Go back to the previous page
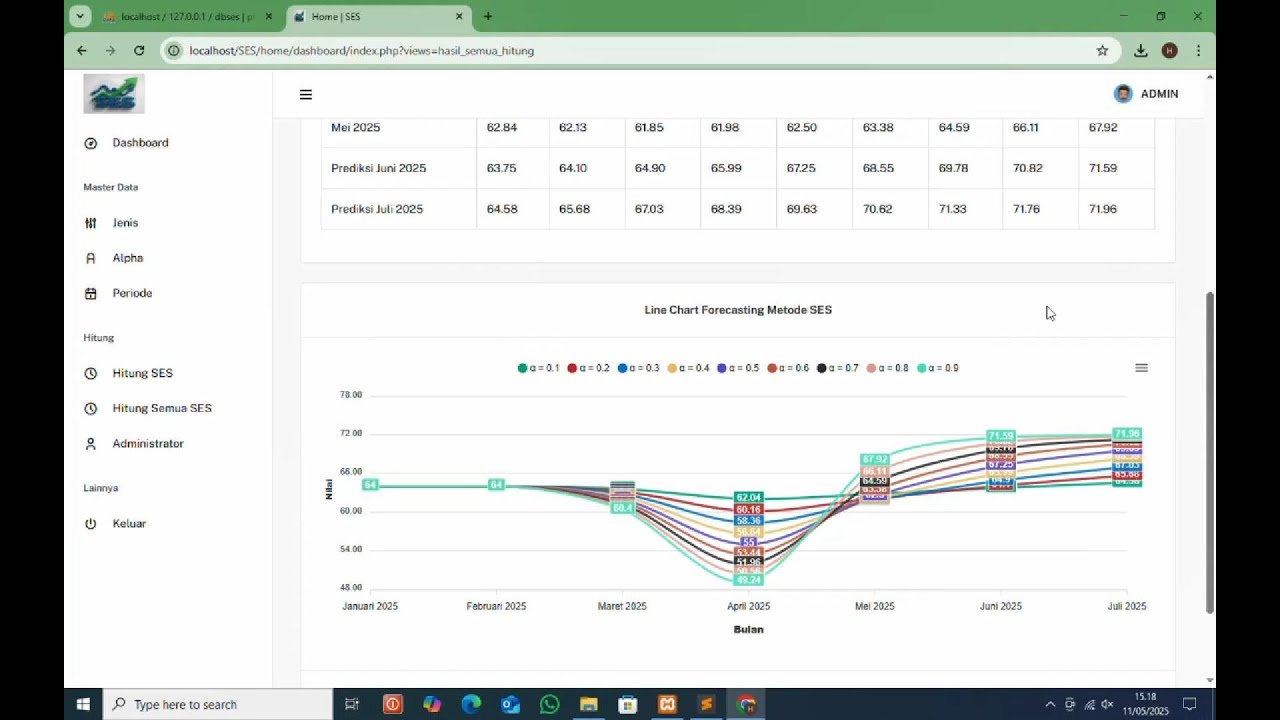 (x=82, y=50)
